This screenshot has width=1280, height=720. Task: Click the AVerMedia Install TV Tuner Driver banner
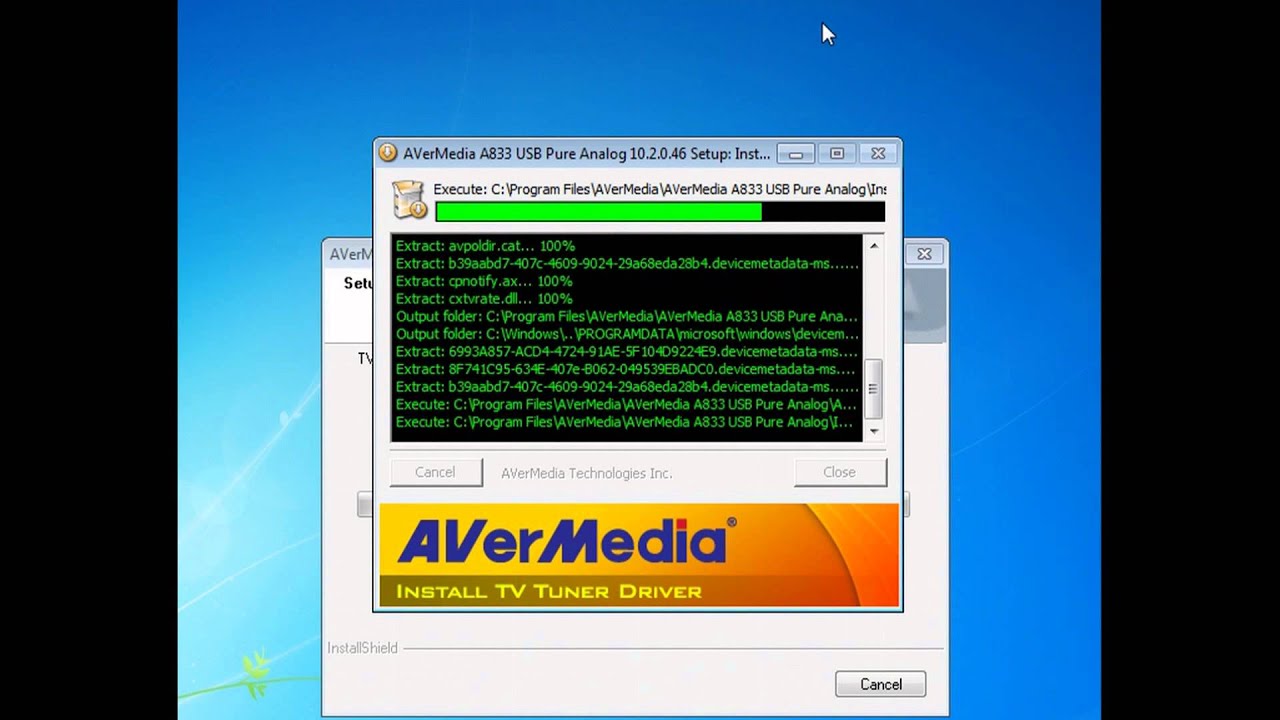(x=639, y=555)
